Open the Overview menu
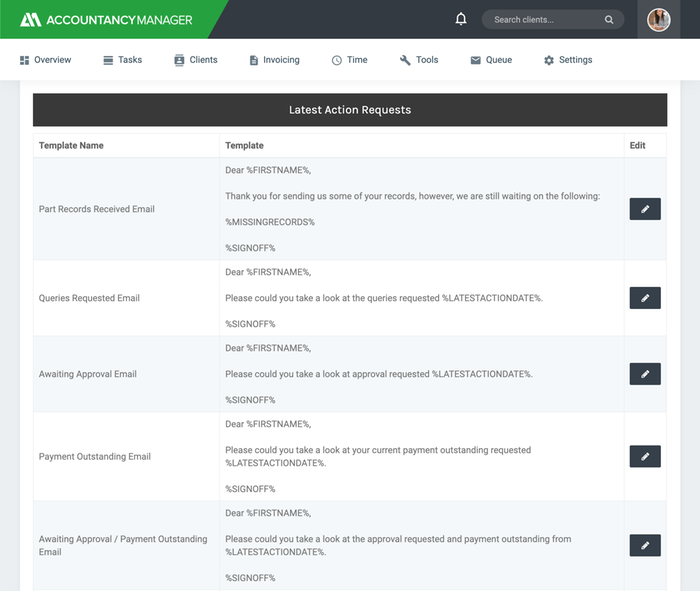 (x=45, y=60)
